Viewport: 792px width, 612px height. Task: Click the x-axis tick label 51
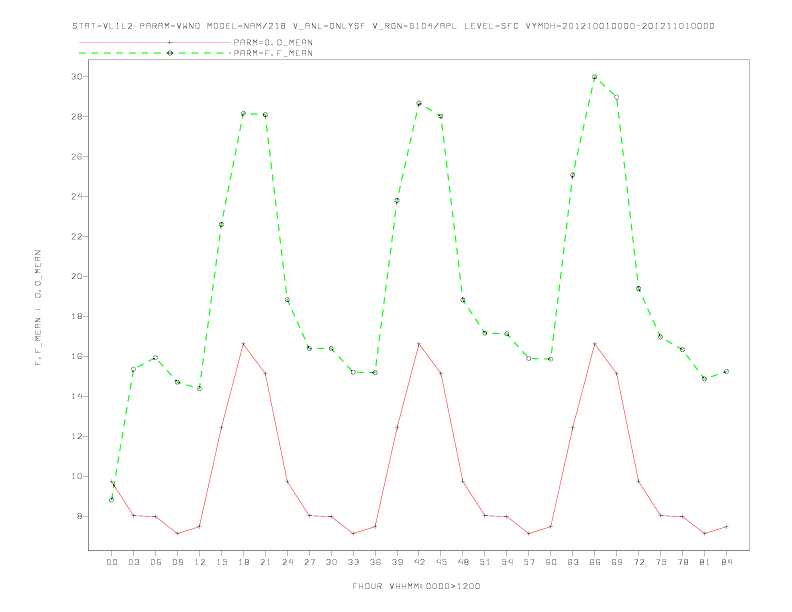(x=485, y=562)
